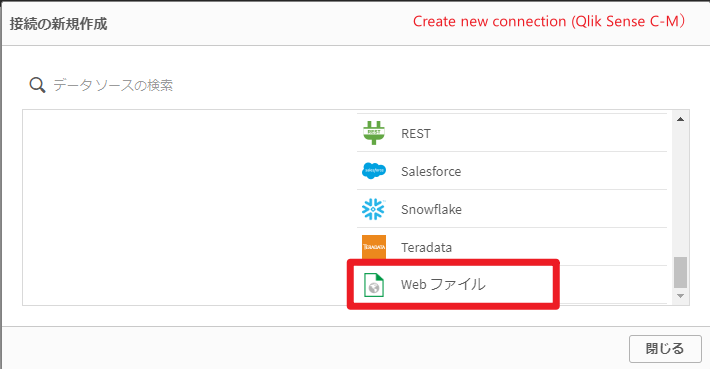The image size is (710, 369).
Task: Click the REST connector plug icon
Action: point(374,133)
